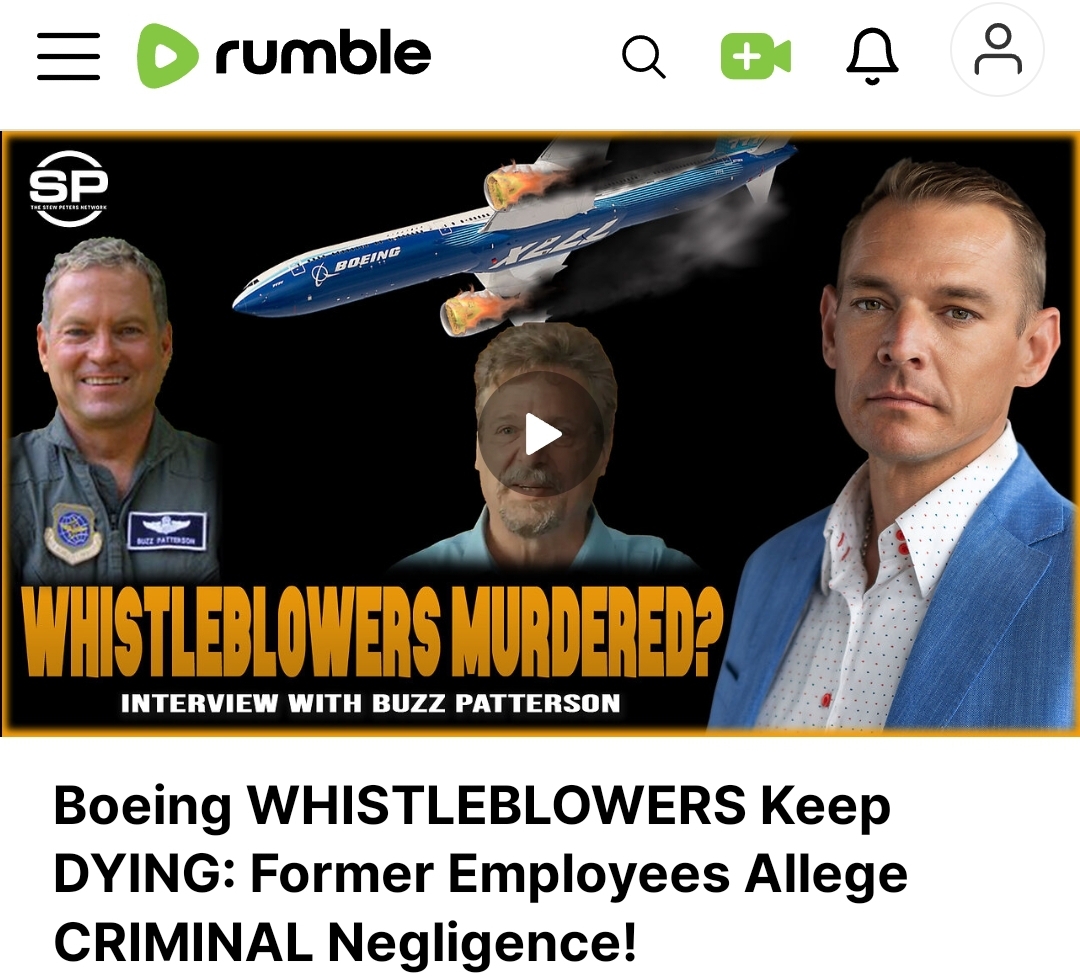Image resolution: width=1080 pixels, height=976 pixels.
Task: Open the user profile account icon
Action: tap(997, 50)
